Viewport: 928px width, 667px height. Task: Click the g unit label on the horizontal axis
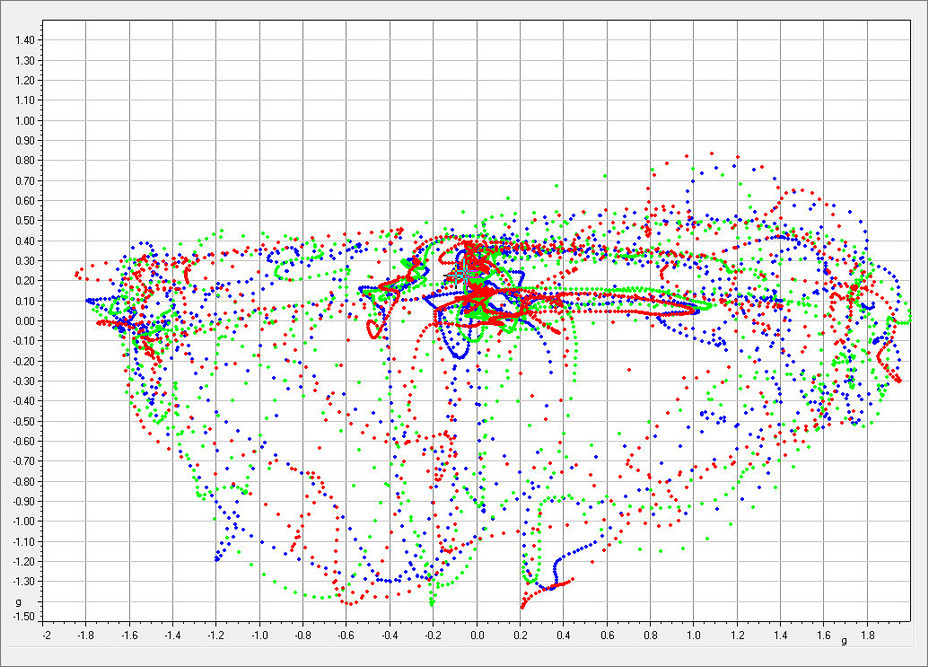click(844, 640)
